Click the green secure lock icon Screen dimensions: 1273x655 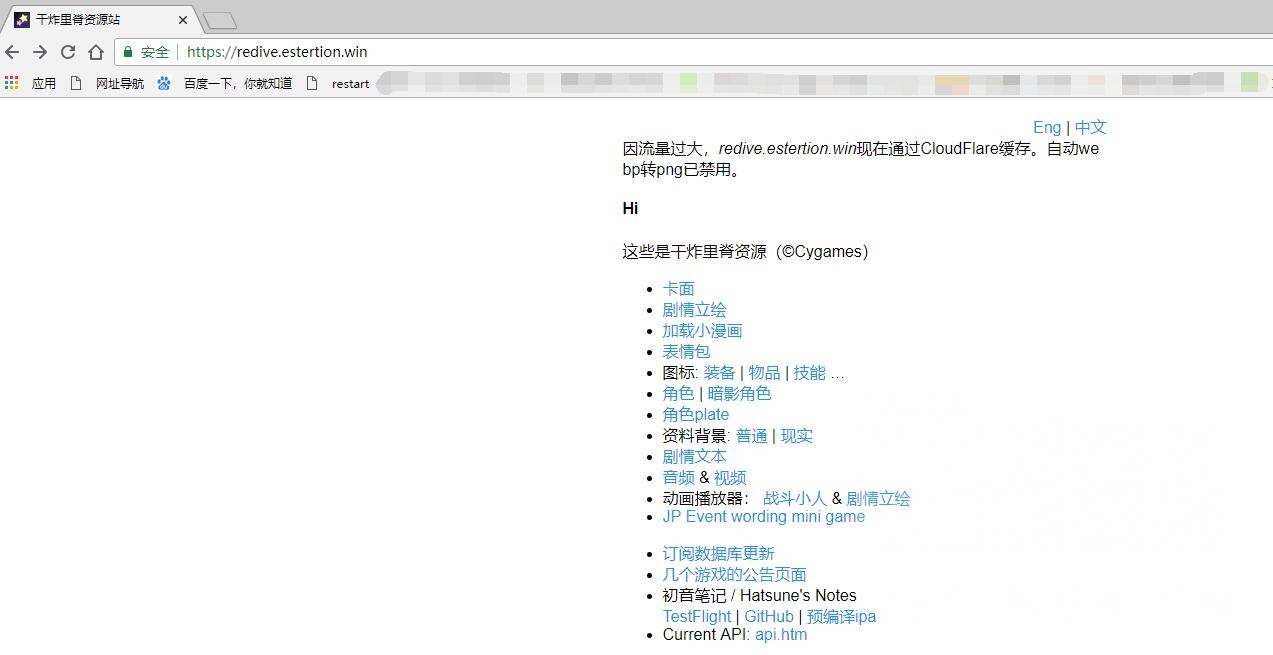point(128,52)
